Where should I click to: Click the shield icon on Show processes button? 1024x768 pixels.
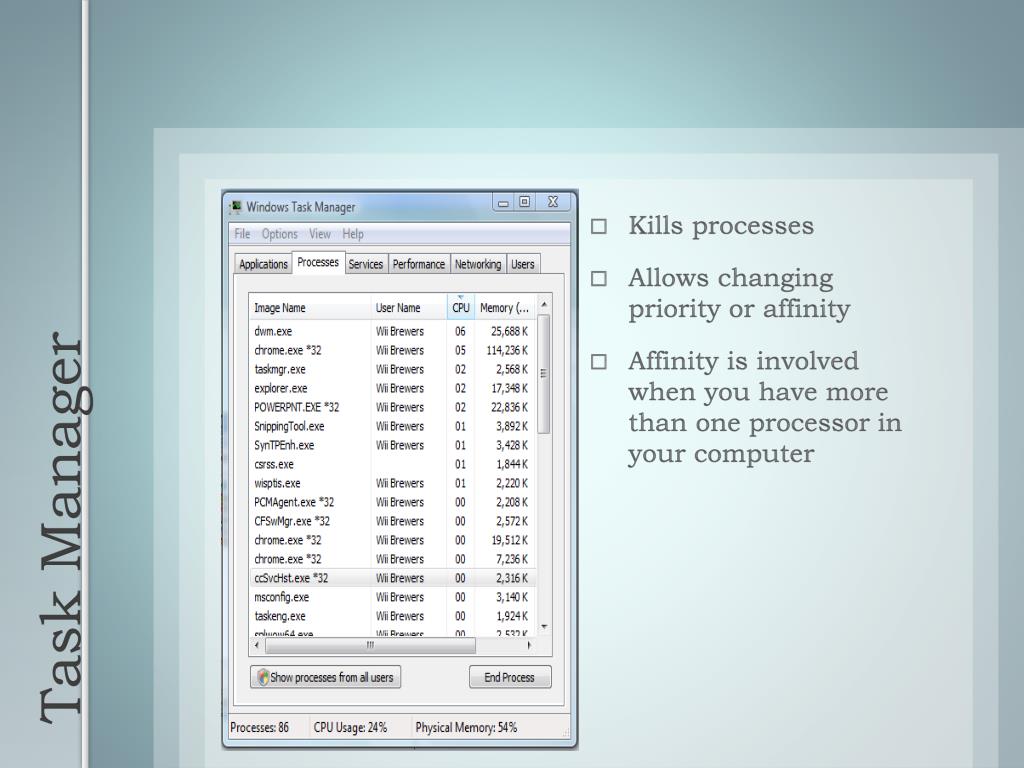pos(263,677)
